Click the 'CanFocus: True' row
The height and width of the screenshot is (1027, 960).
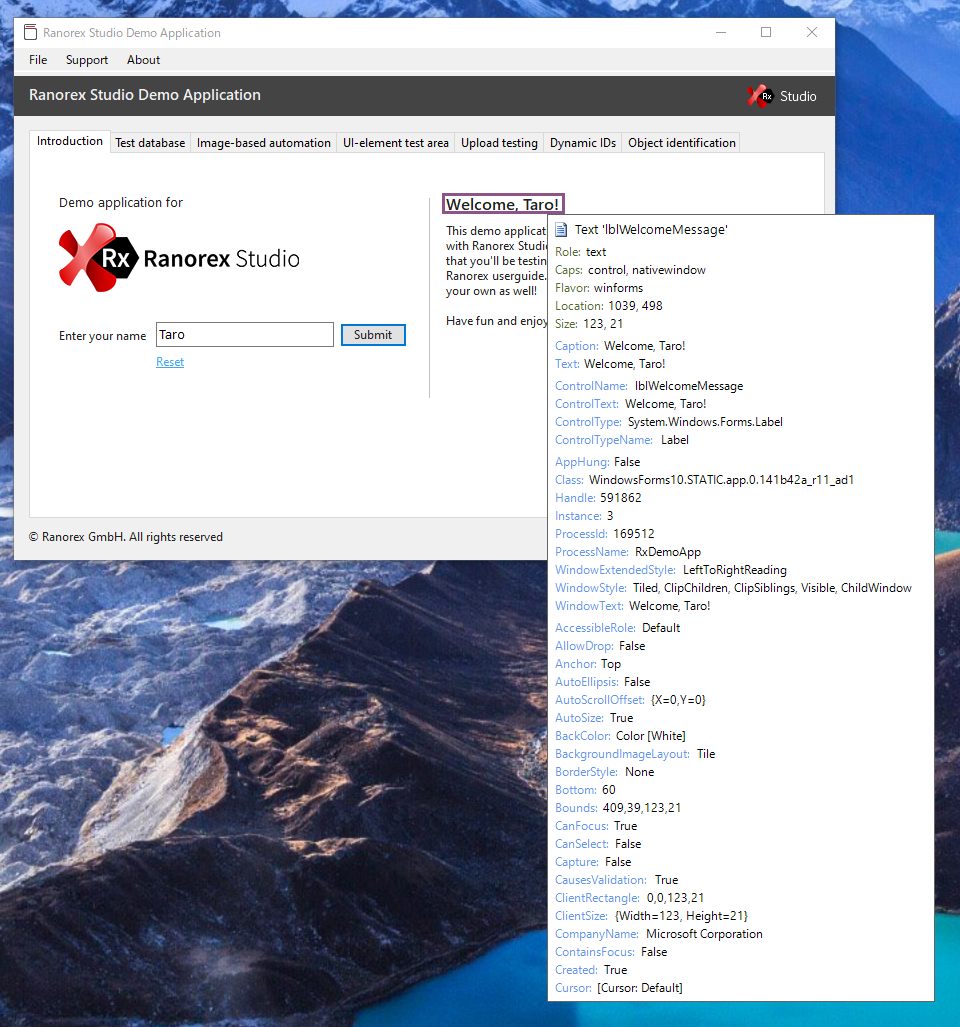pyautogui.click(x=596, y=826)
